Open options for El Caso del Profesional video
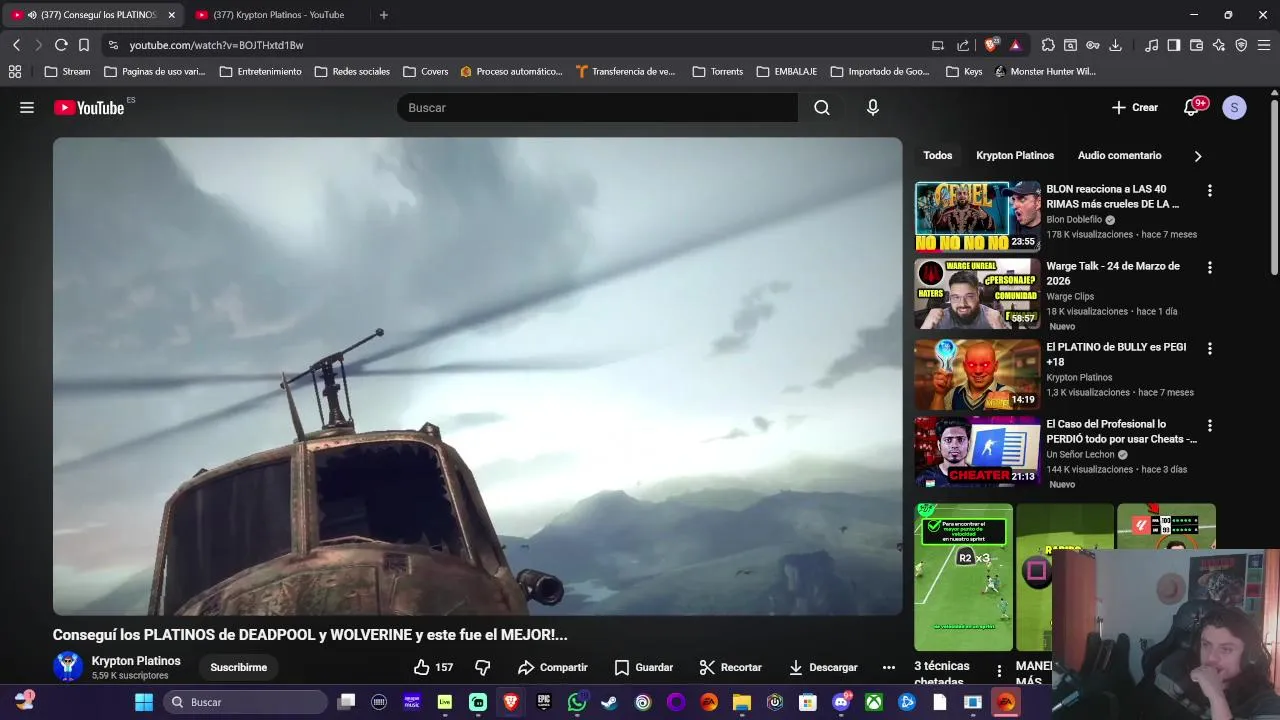The height and width of the screenshot is (720, 1280). point(1210,425)
